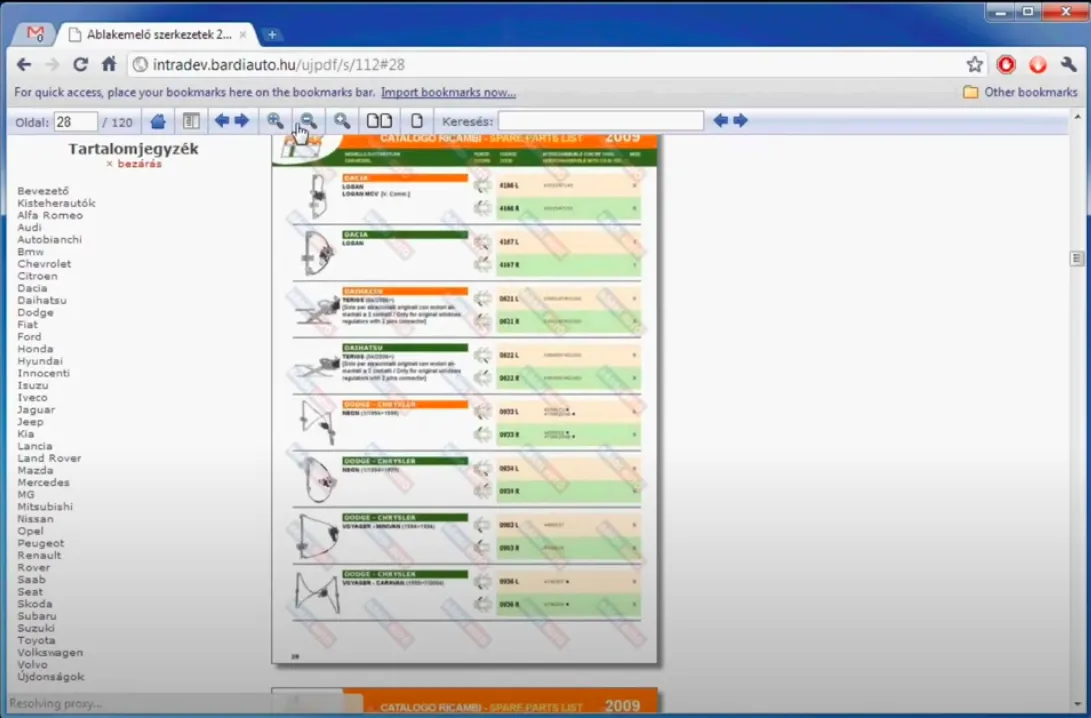Click the bookmark star in address bar
This screenshot has width=1091, height=718.
pyautogui.click(x=975, y=63)
